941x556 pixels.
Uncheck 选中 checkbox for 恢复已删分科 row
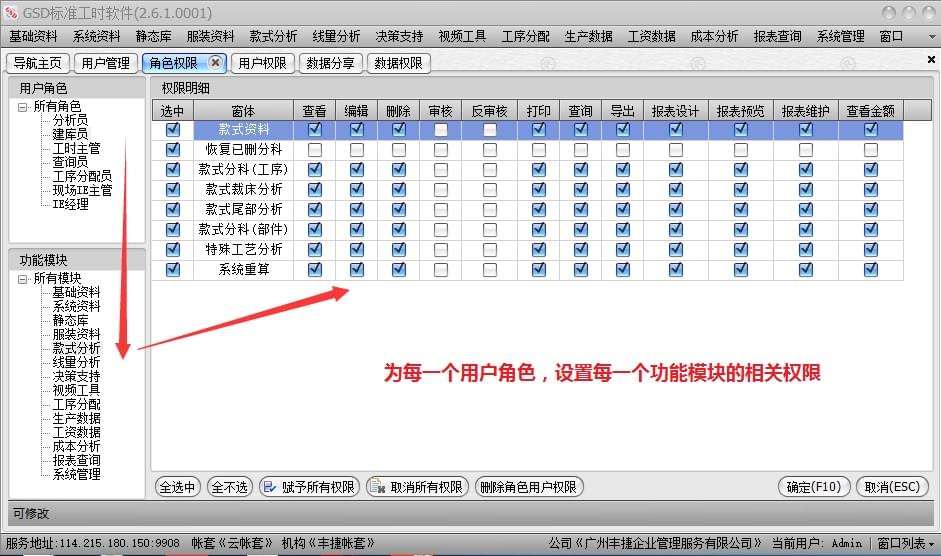[172, 150]
